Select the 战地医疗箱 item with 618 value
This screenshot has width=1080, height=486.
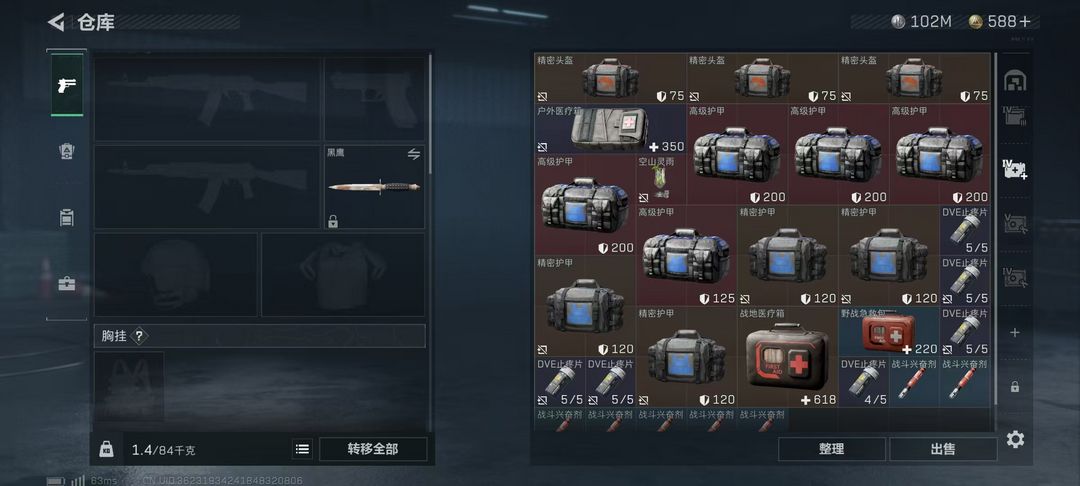coord(788,357)
